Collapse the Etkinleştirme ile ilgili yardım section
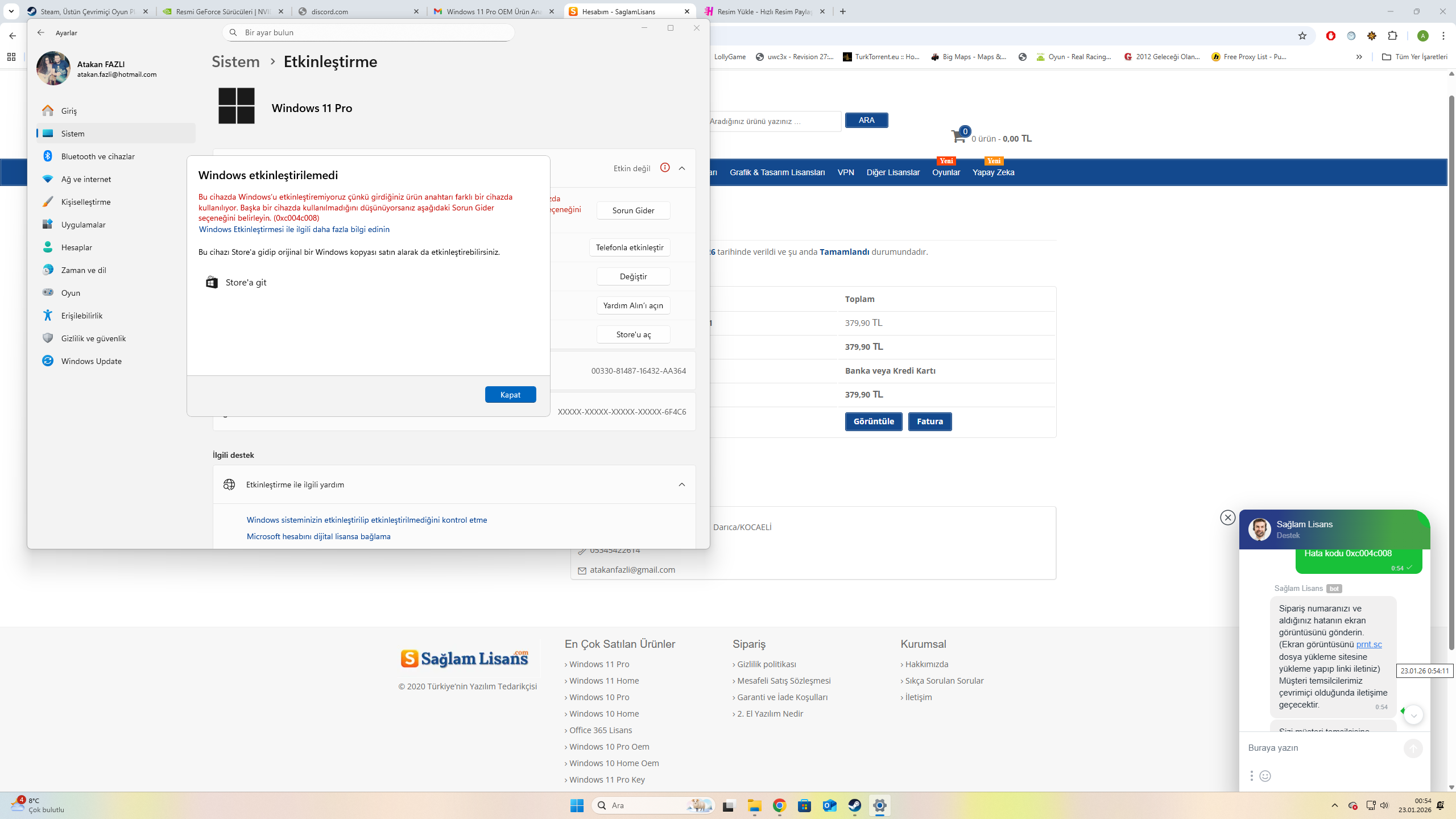The height and width of the screenshot is (819, 1456). [x=682, y=485]
